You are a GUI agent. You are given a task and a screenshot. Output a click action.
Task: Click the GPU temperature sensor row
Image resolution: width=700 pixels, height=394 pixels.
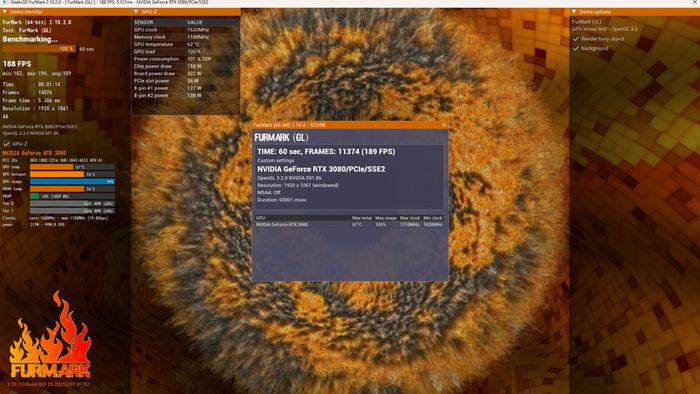[186, 45]
